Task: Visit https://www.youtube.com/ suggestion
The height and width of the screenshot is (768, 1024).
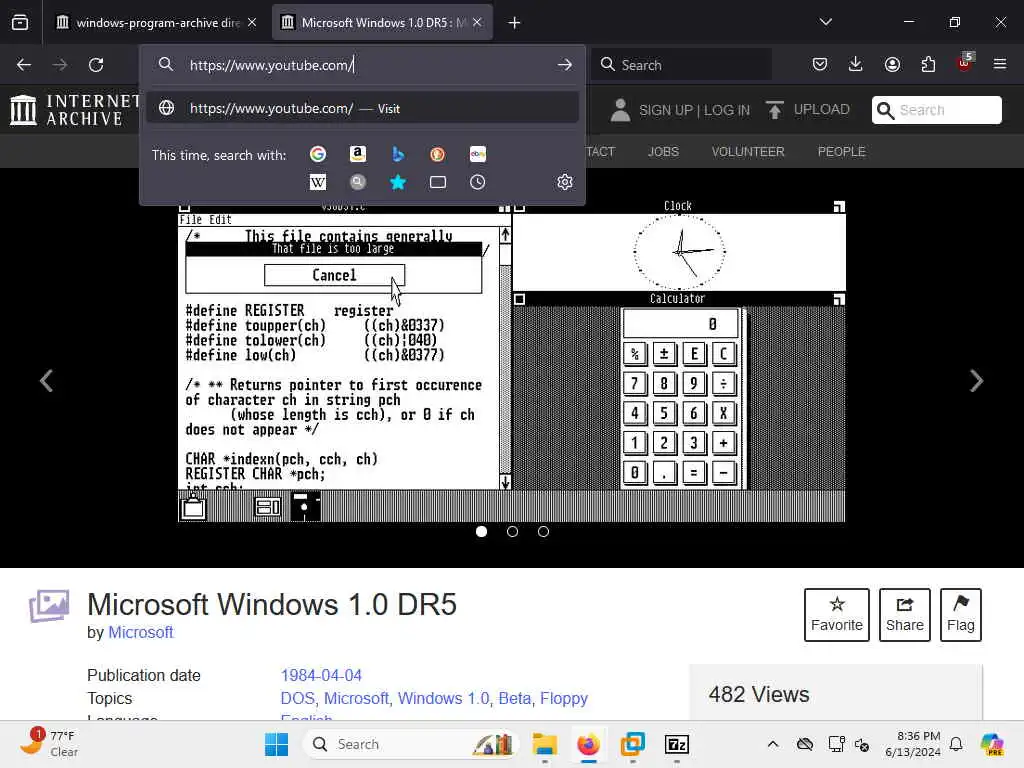Action: (x=362, y=108)
